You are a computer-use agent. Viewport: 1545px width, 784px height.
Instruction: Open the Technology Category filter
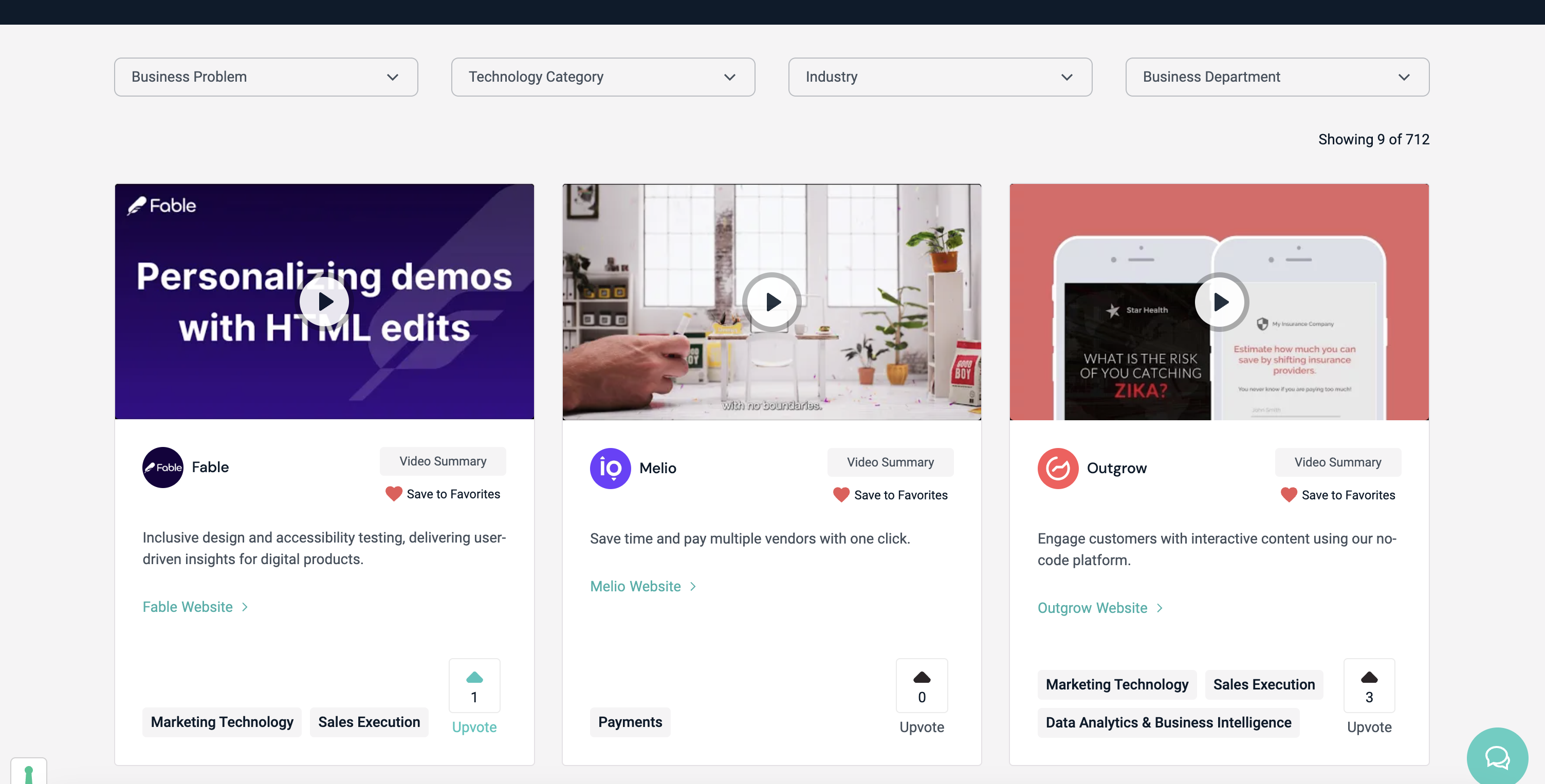[x=603, y=77]
